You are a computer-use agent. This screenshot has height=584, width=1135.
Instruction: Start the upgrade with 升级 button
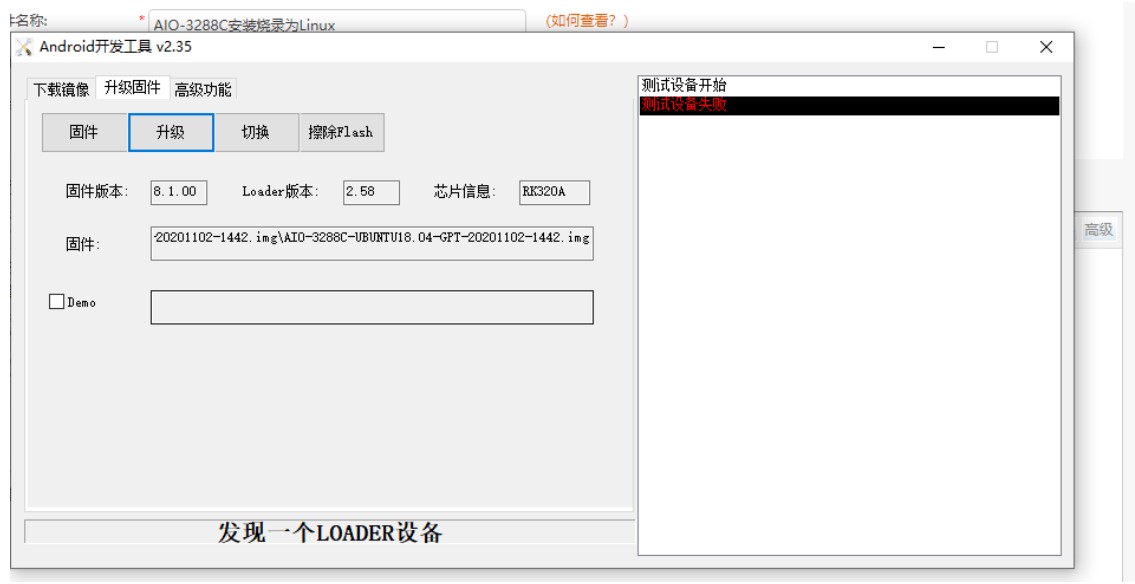[x=171, y=132]
